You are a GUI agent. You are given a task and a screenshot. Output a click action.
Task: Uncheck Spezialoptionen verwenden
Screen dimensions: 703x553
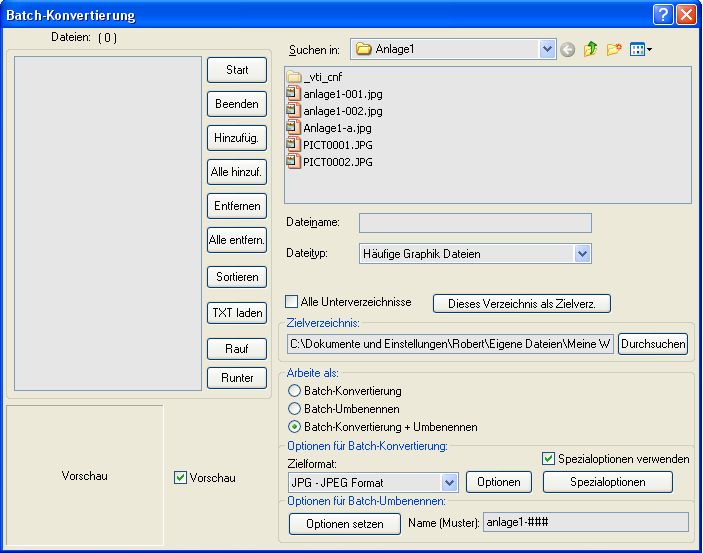pos(548,459)
